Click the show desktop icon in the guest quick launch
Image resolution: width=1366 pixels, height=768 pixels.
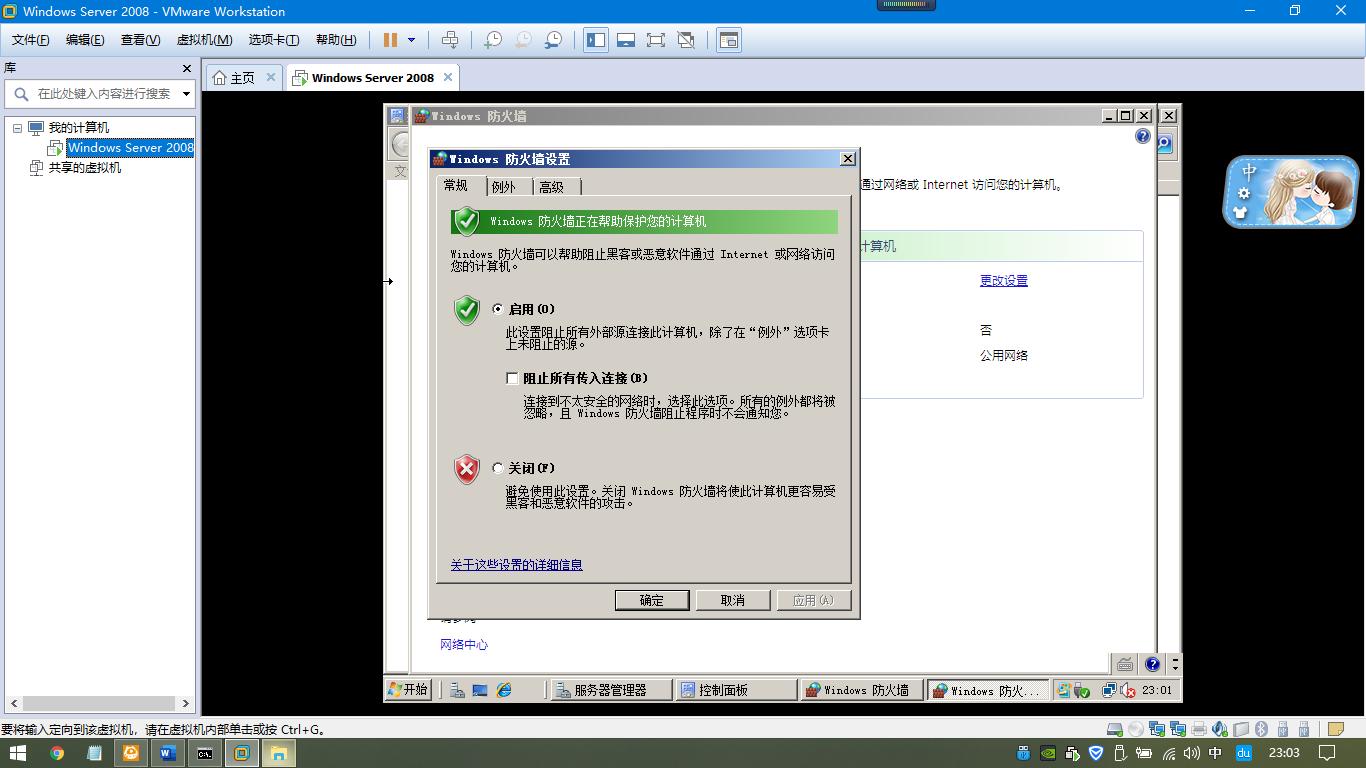[x=480, y=690]
